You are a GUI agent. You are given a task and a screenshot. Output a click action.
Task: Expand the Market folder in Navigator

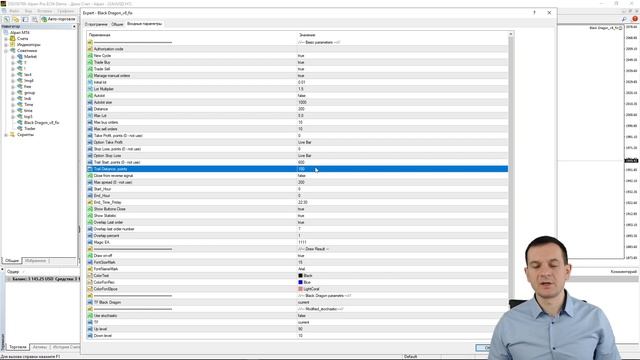tap(13, 57)
